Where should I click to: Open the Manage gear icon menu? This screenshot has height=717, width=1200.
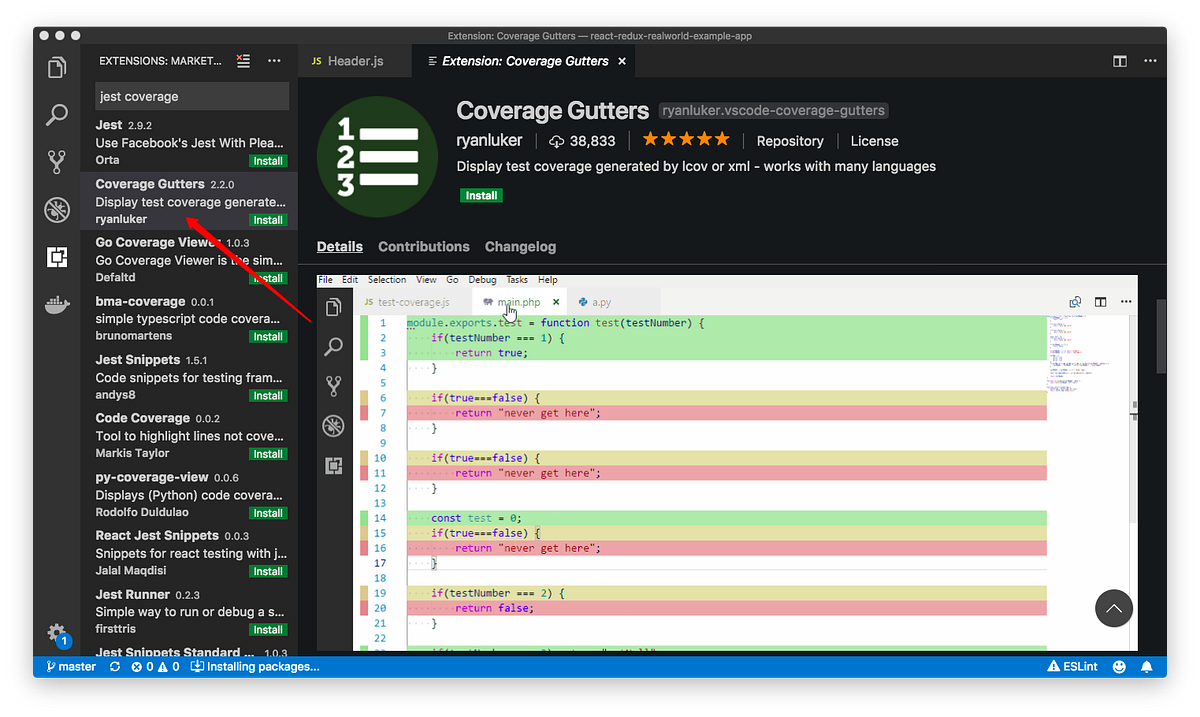tap(57, 633)
